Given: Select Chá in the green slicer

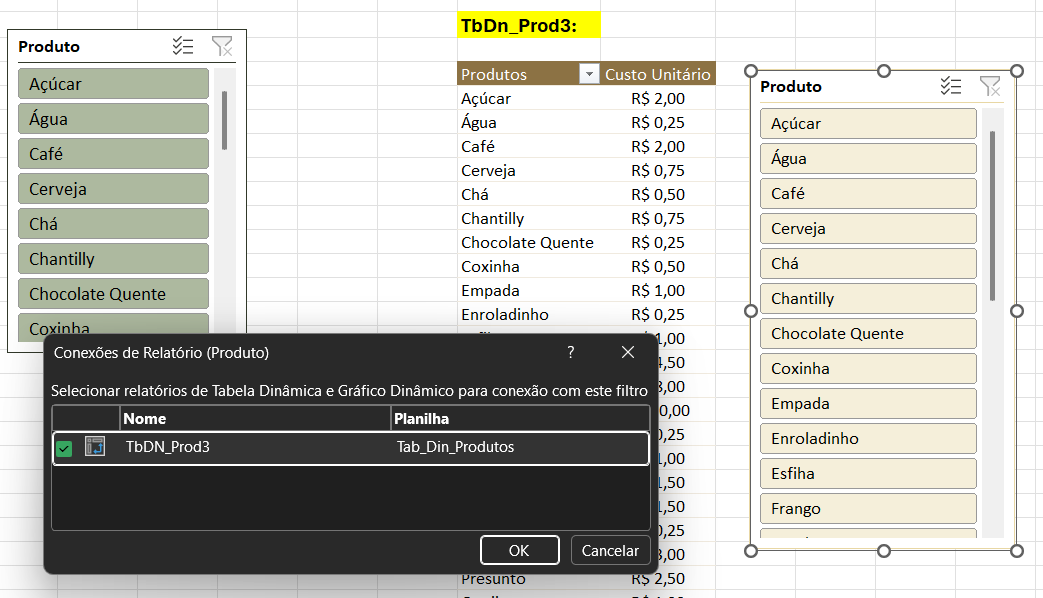Looking at the screenshot, I should 114,224.
